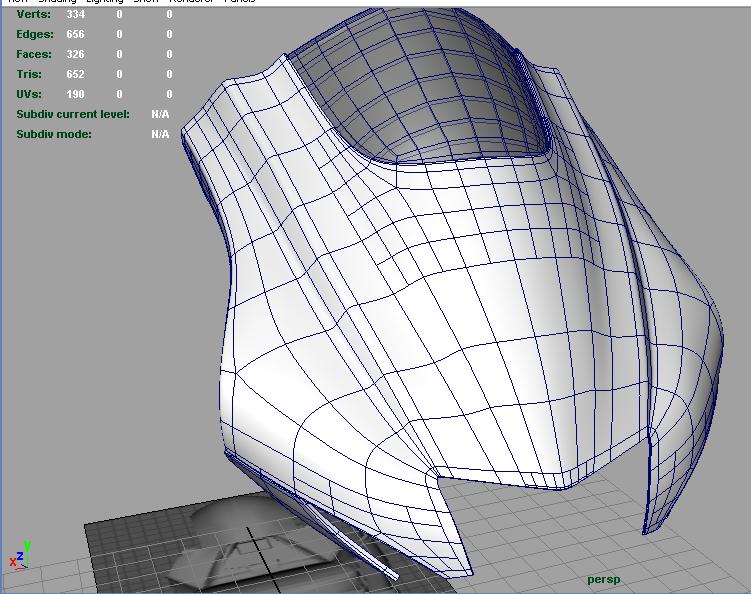The height and width of the screenshot is (594, 751).
Task: Select the vertex count value 334
Action: (75, 14)
